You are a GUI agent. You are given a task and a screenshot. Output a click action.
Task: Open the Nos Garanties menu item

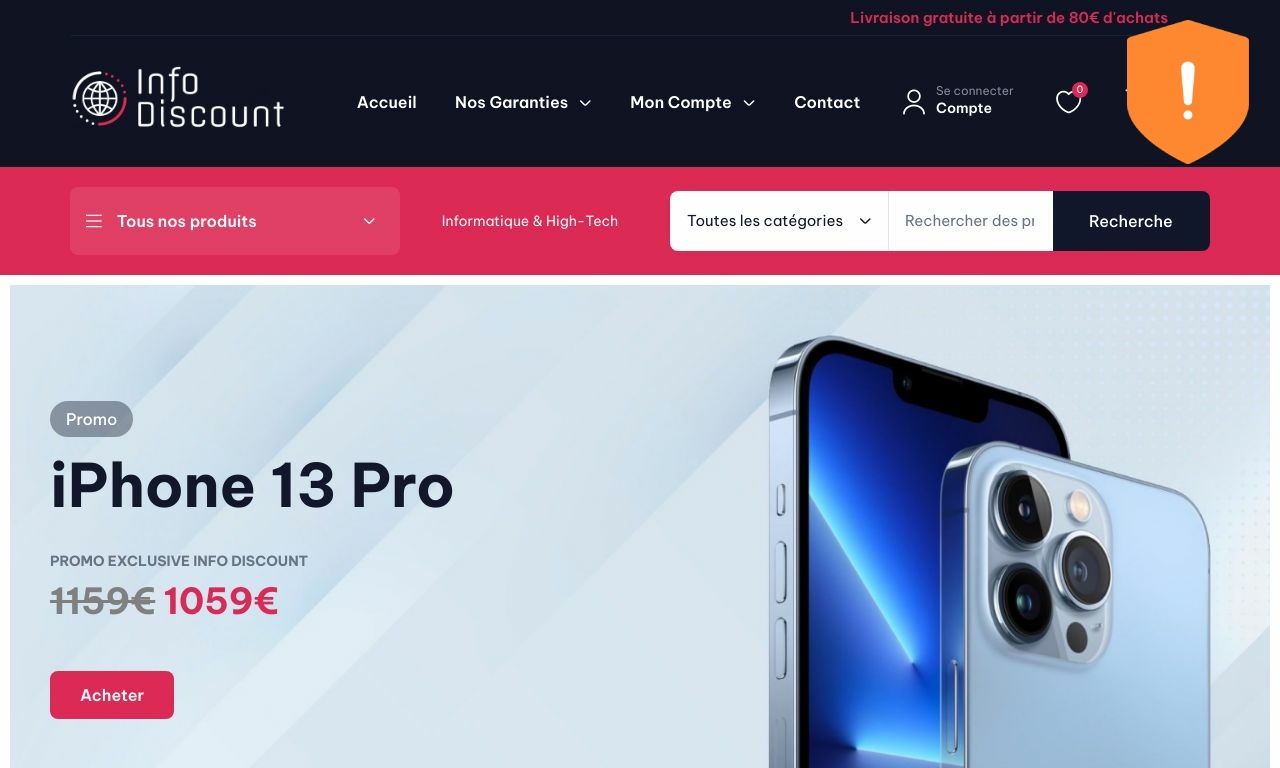[x=511, y=102]
